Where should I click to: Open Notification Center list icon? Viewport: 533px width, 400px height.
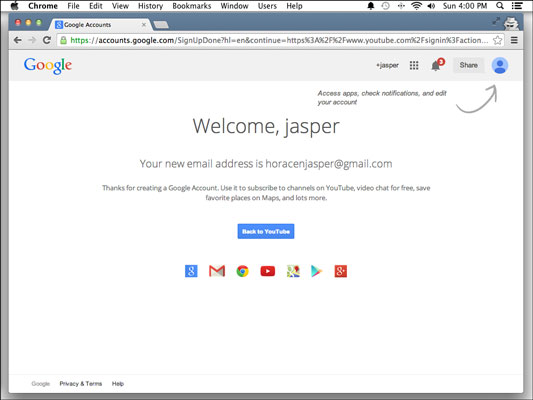pyautogui.click(x=517, y=6)
